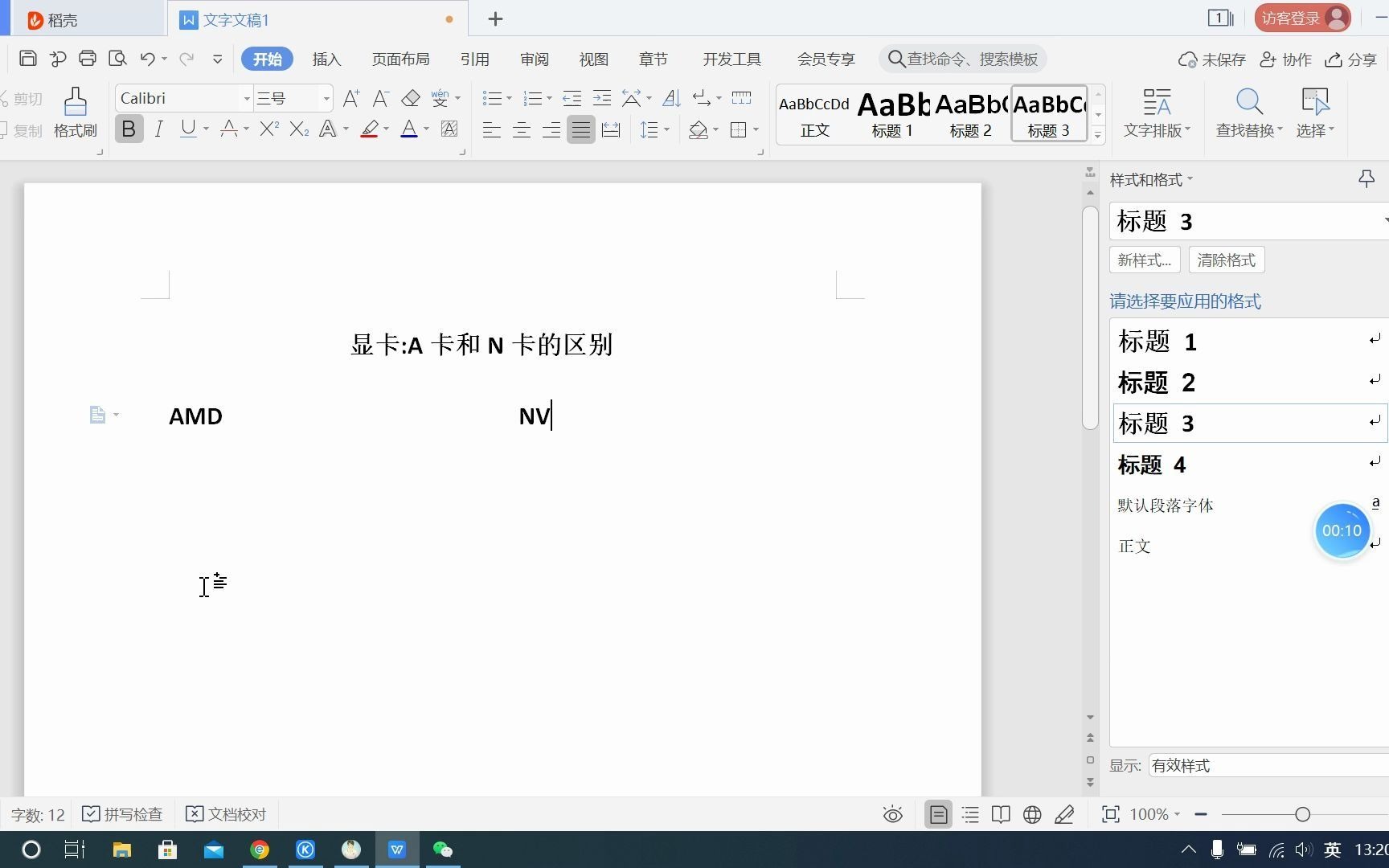This screenshot has height=868, width=1389.
Task: Open eye protection mode icon in status bar
Action: point(892,814)
